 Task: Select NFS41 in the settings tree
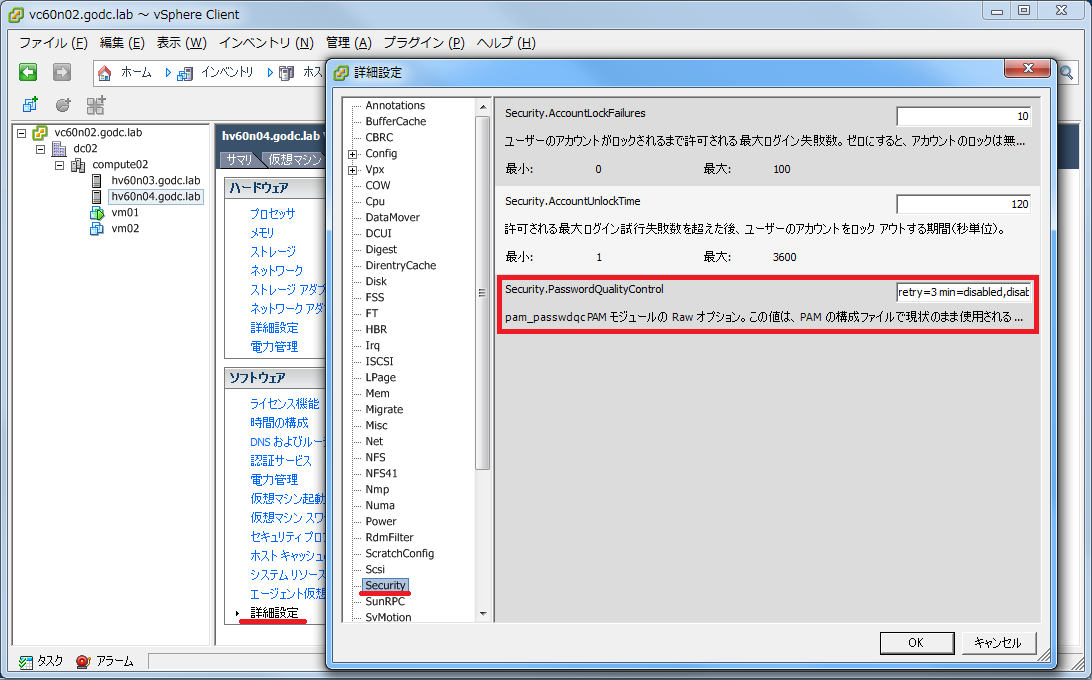(x=381, y=474)
